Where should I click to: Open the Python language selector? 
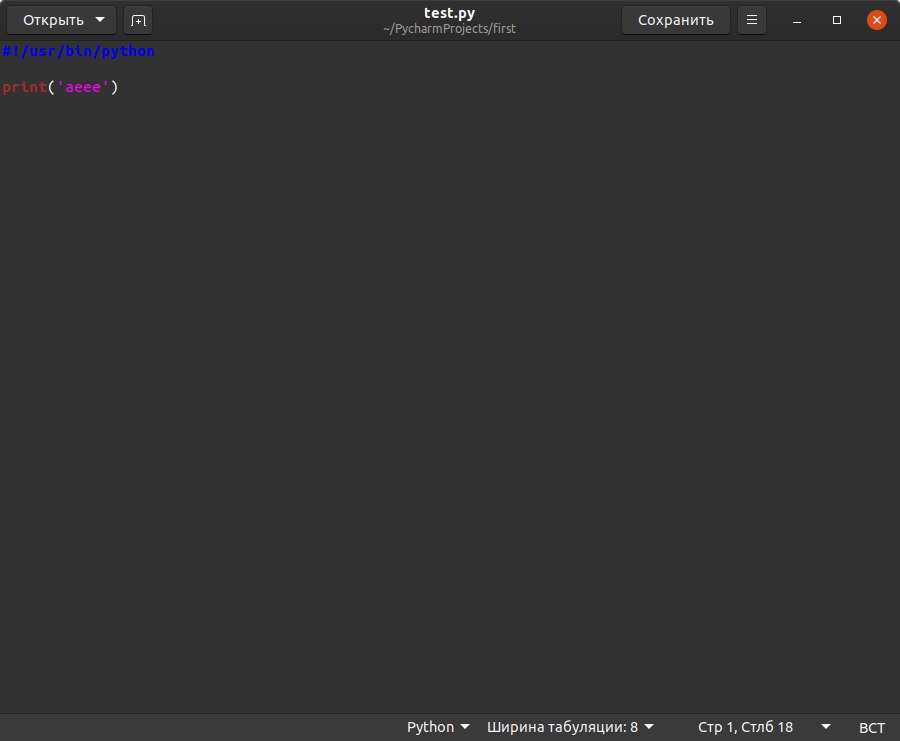[438, 727]
